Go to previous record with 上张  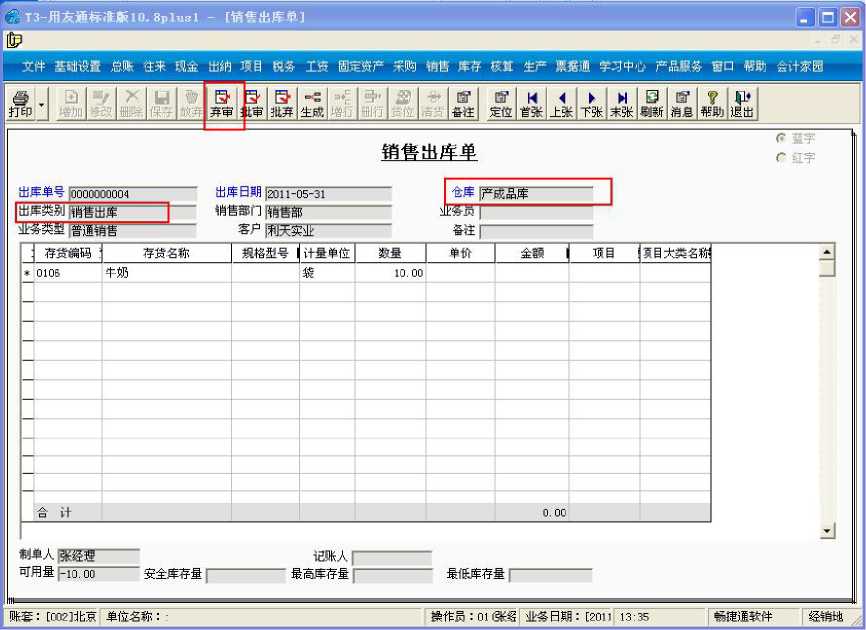coord(561,104)
